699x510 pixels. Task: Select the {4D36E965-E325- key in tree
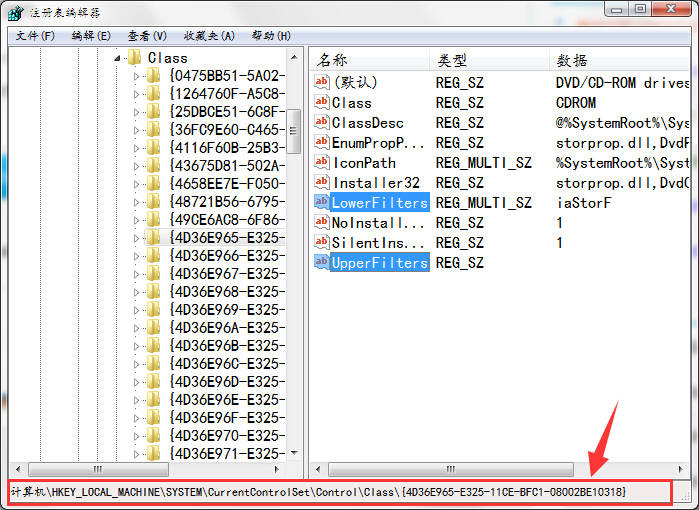coord(227,238)
